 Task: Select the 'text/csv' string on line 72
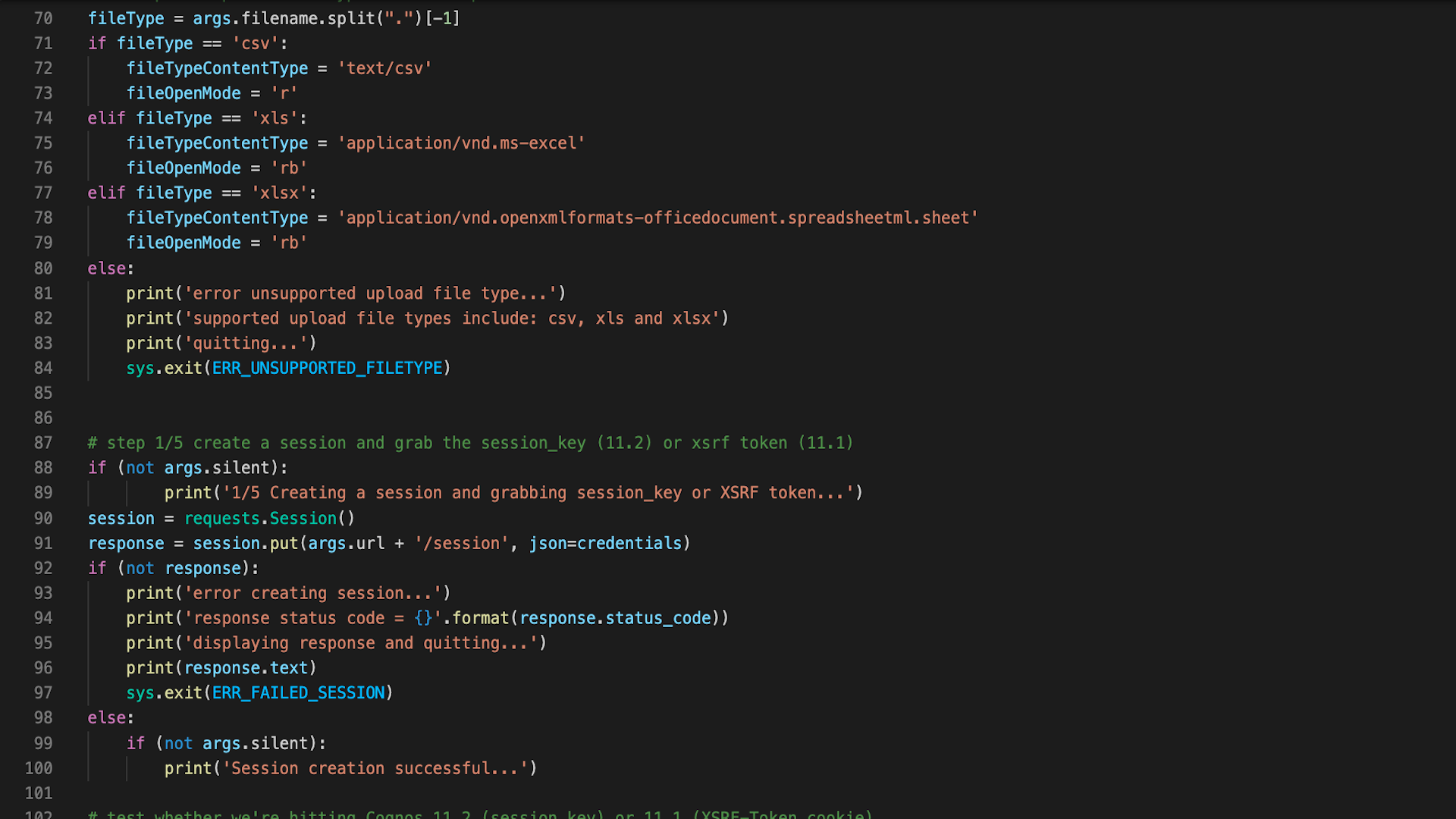pos(386,67)
